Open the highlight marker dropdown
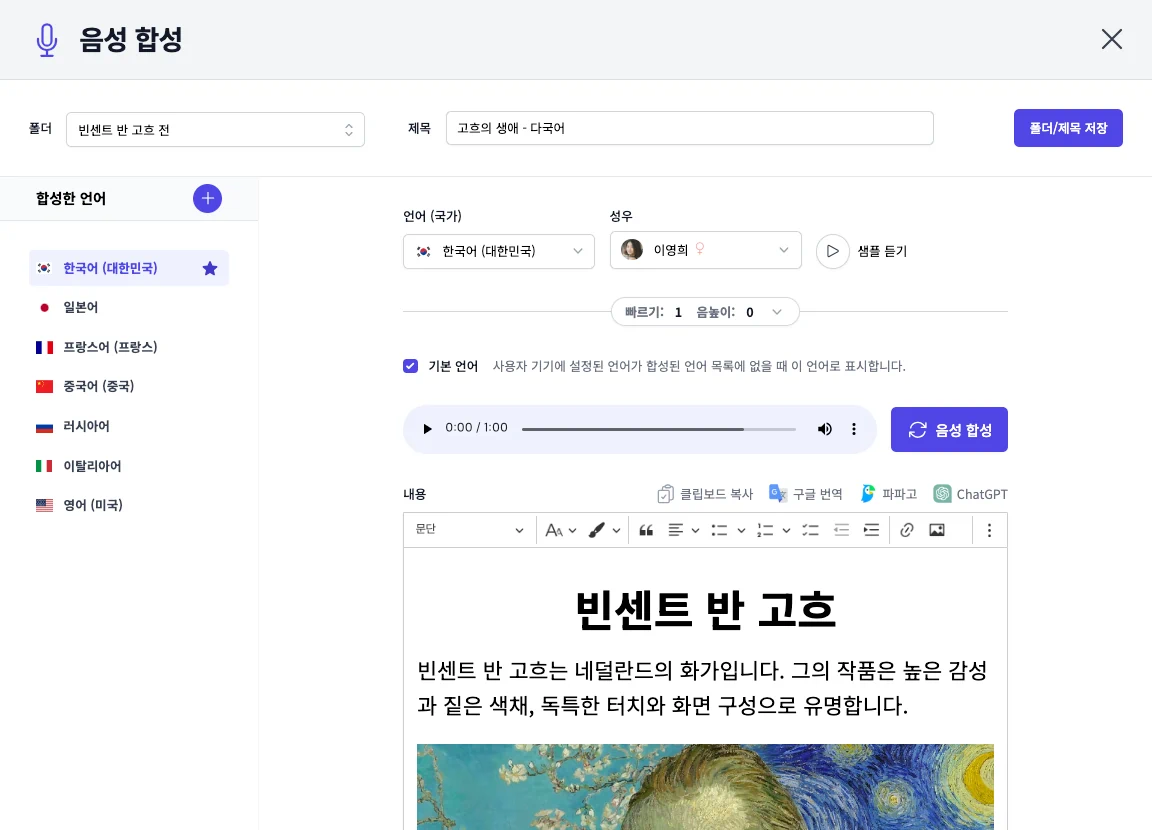 (x=604, y=530)
